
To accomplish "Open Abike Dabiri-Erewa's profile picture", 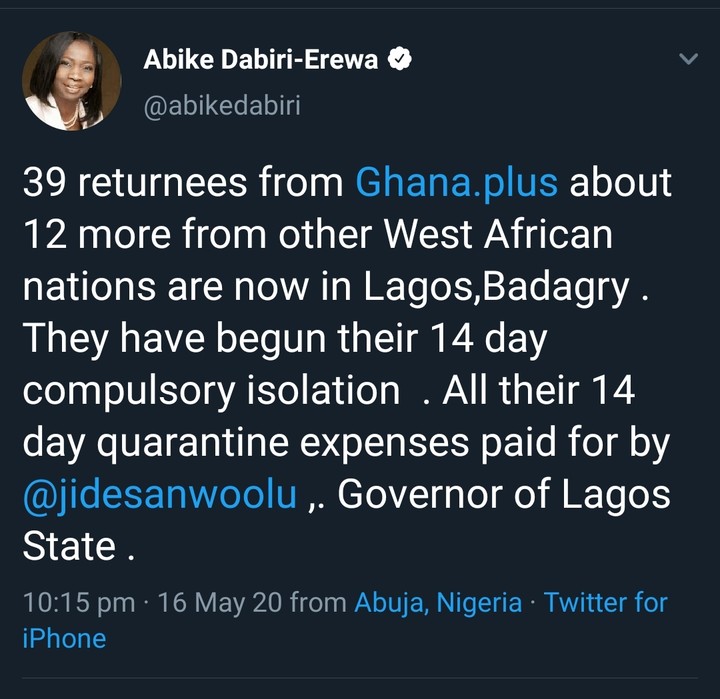I will 71,81.
